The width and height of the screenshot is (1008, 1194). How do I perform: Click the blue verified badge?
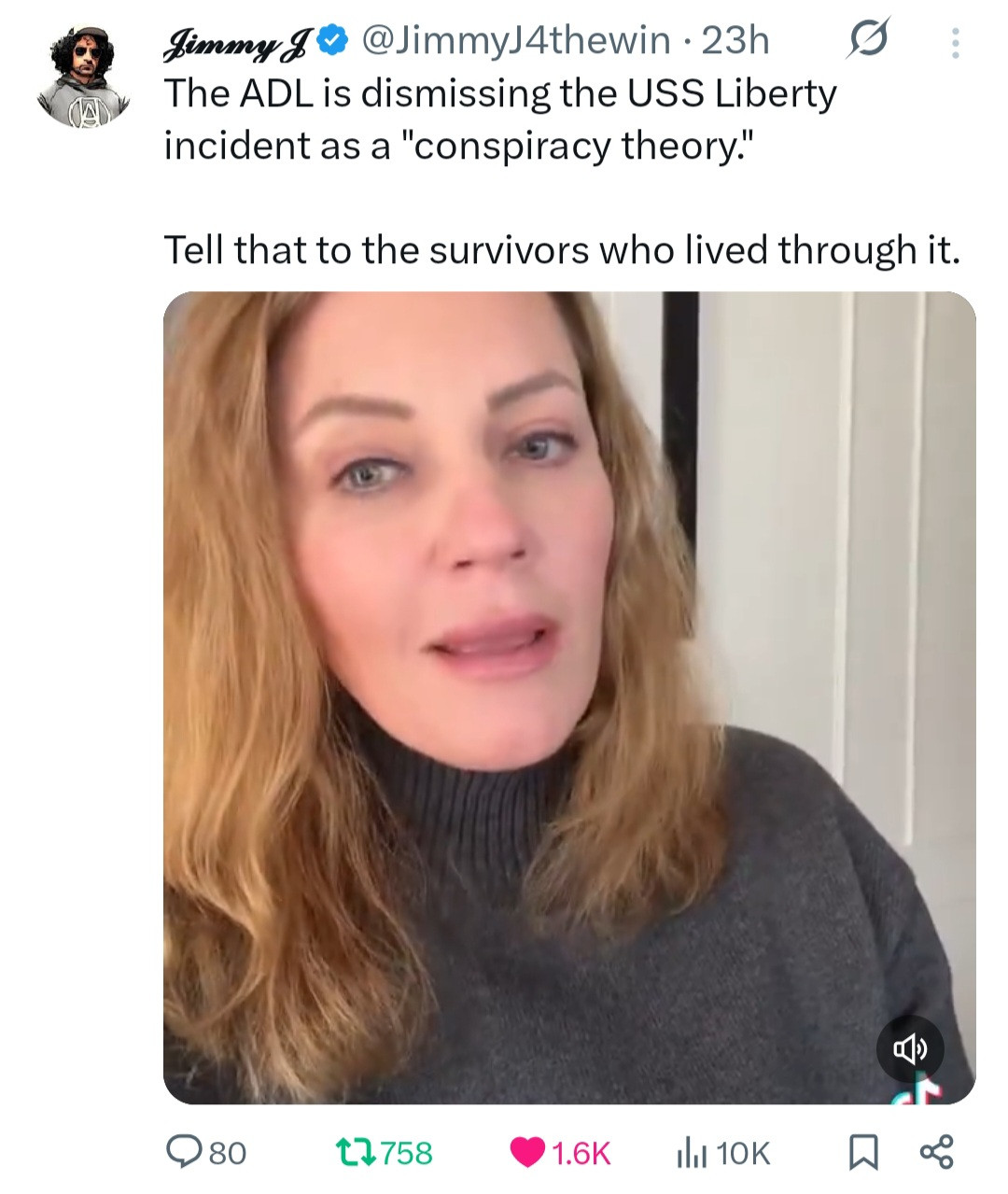point(334,40)
